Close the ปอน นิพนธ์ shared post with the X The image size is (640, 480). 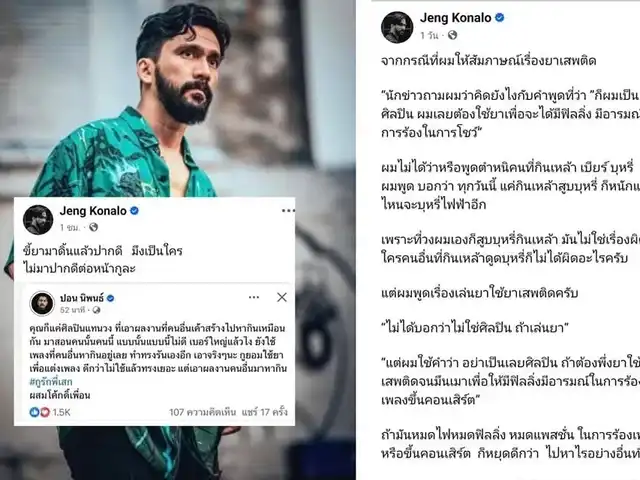(282, 297)
